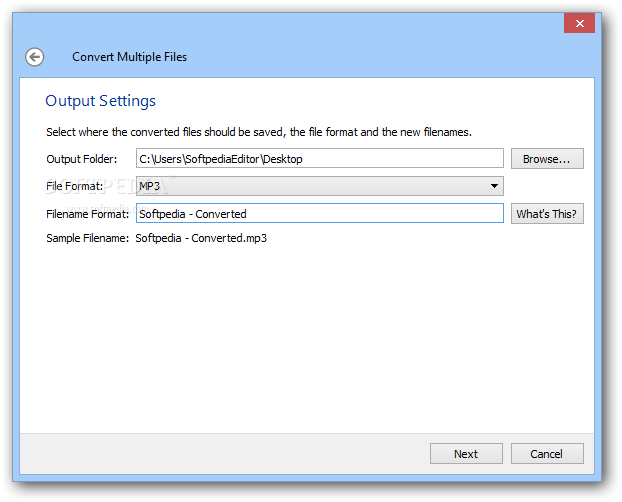The height and width of the screenshot is (502, 622).
Task: Open the Browse... folder picker
Action: coord(547,159)
